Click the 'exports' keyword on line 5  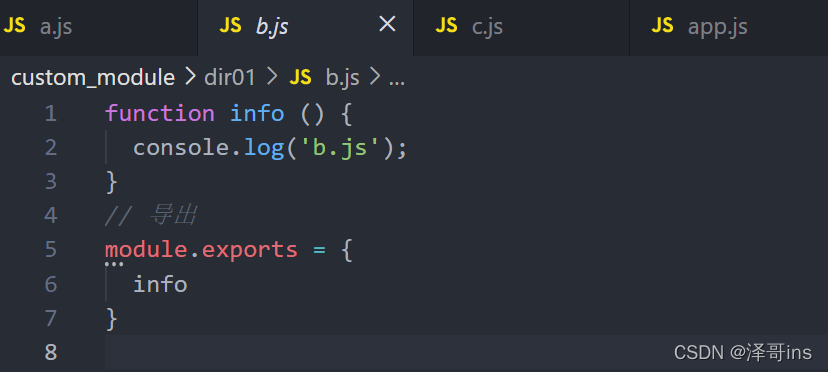250,250
